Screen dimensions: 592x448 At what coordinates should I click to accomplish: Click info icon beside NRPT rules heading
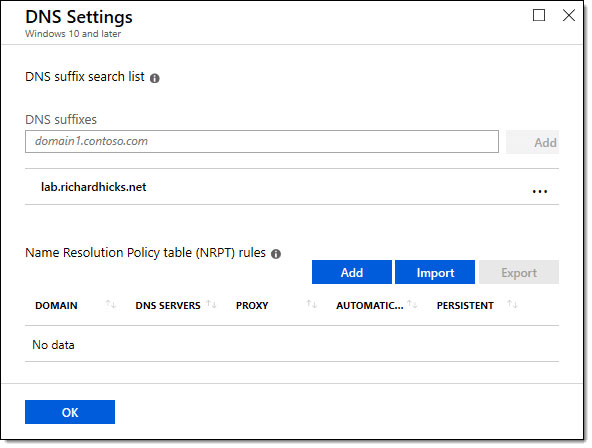click(276, 254)
